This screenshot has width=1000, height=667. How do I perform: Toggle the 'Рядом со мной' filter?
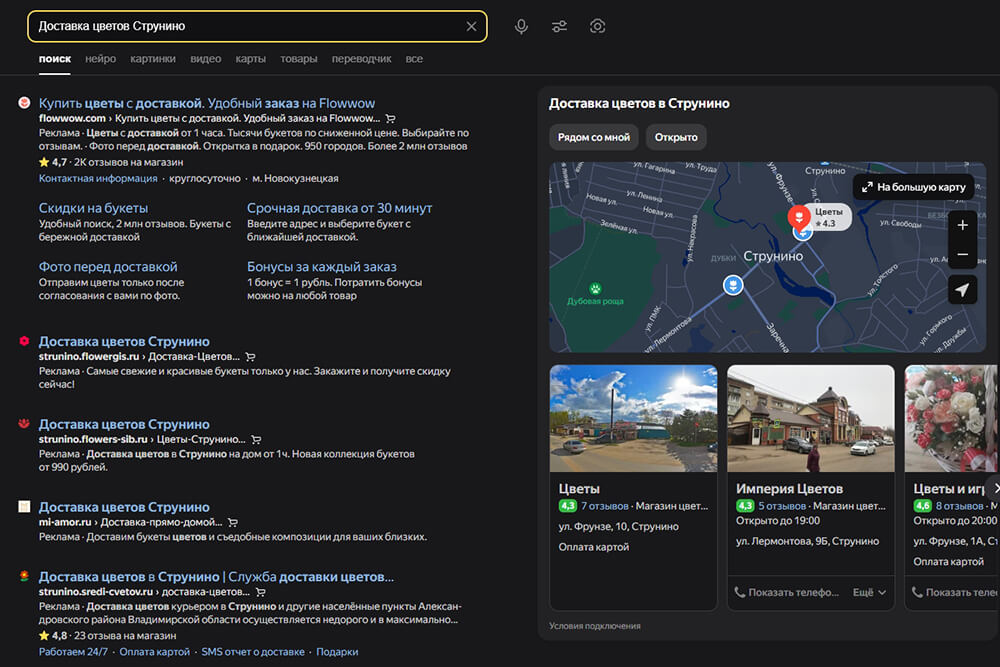[594, 137]
